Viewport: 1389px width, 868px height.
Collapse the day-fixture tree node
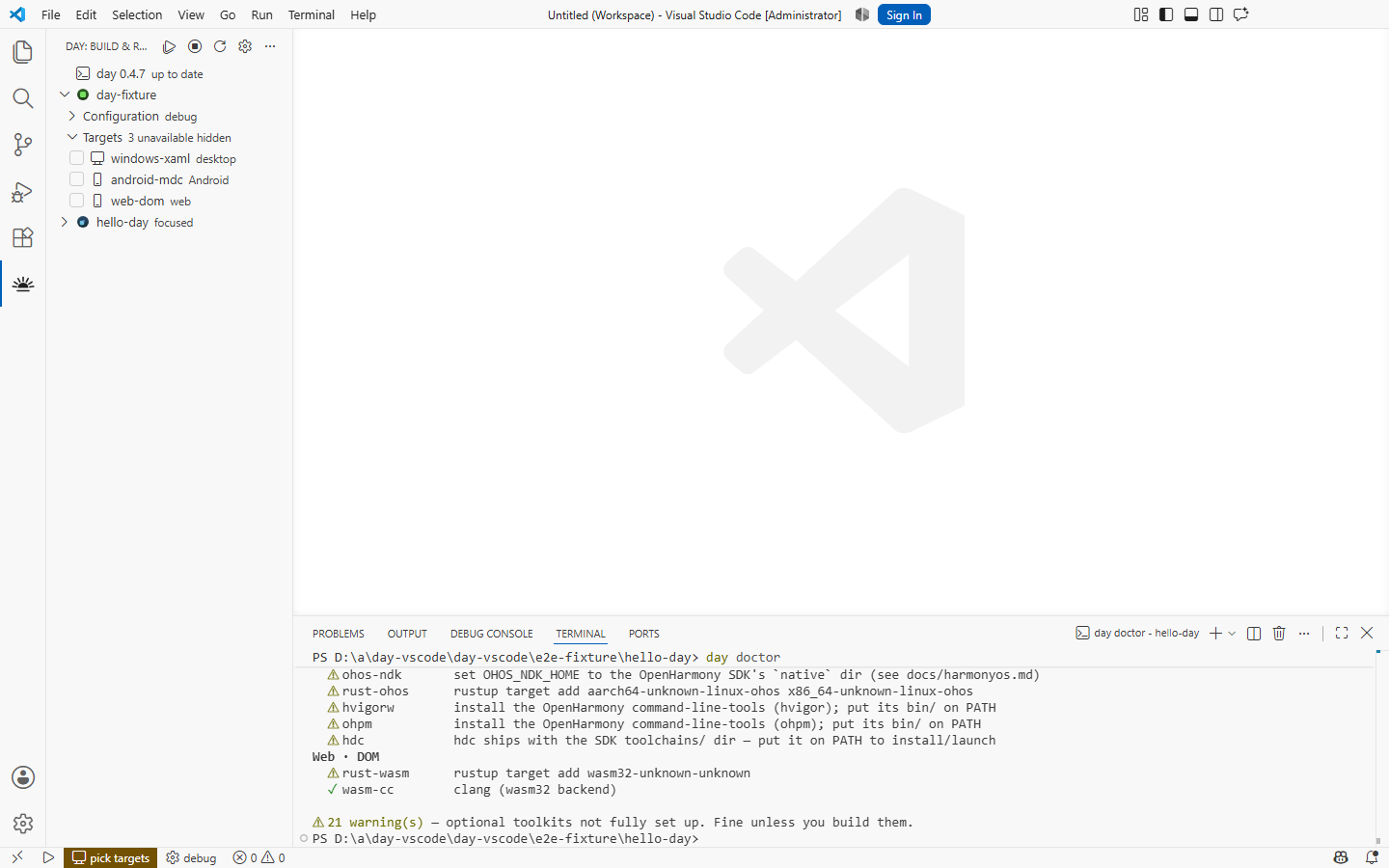[x=65, y=95]
